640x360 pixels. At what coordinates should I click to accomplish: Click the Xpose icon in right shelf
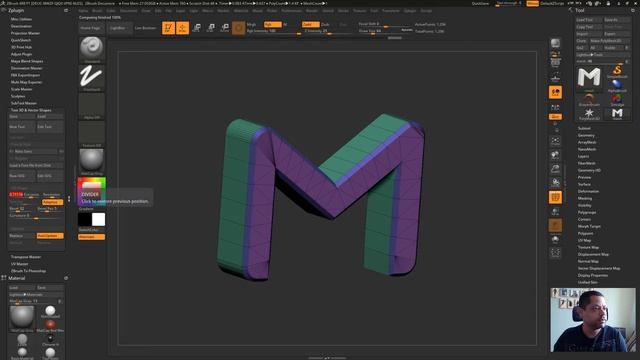pyautogui.click(x=555, y=253)
